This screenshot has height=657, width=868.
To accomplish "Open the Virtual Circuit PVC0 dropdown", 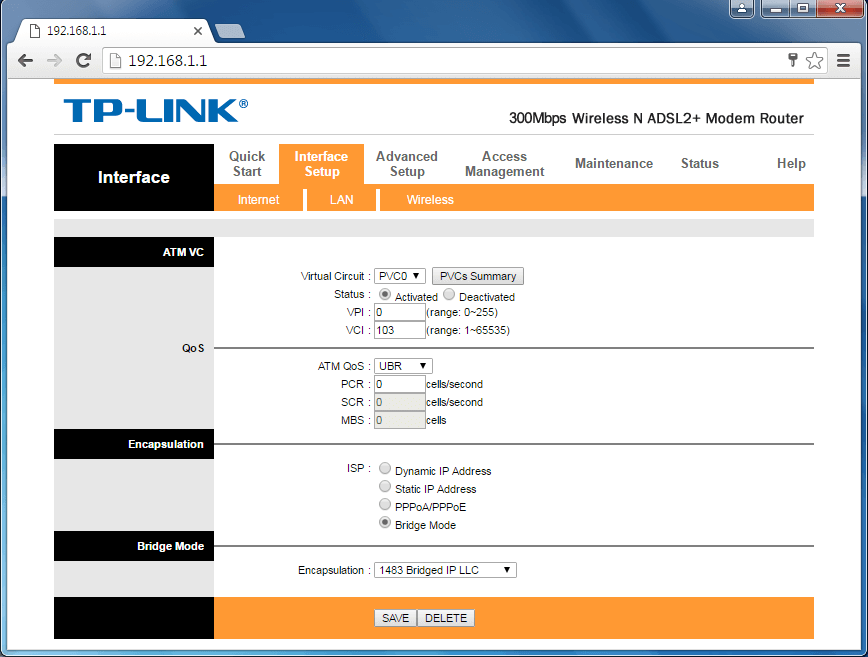I will (x=400, y=276).
